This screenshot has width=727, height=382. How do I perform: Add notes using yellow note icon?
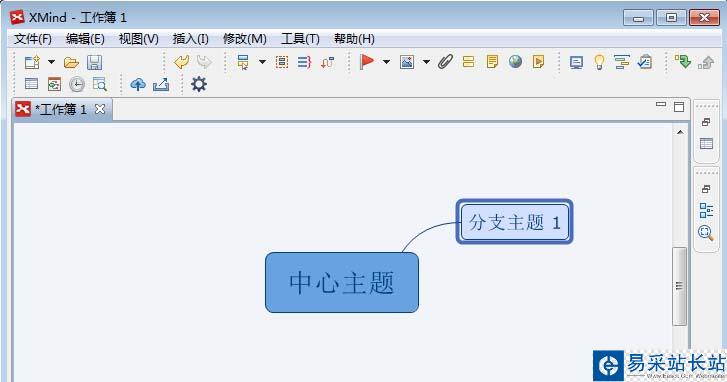[492, 62]
